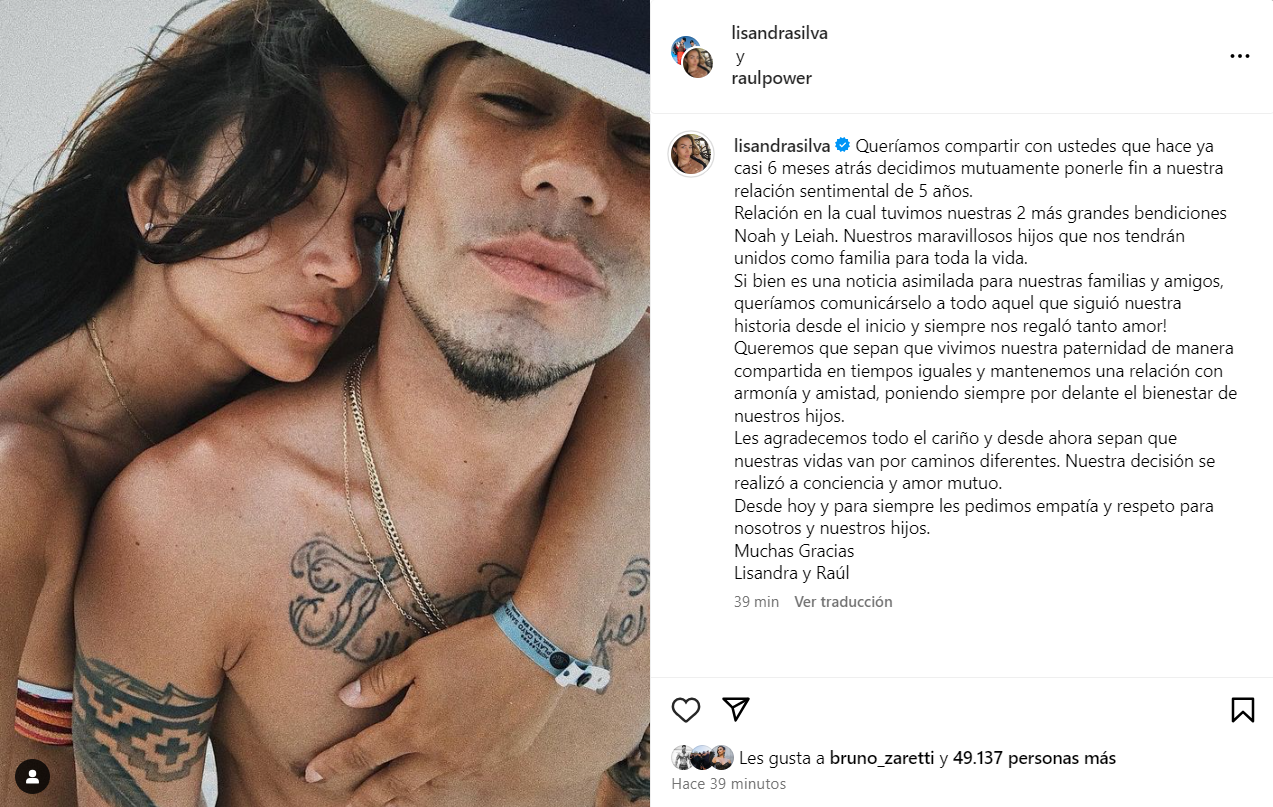Open lisandrasilva profile avatar beside caption
The height and width of the screenshot is (807, 1273).
coord(692,153)
